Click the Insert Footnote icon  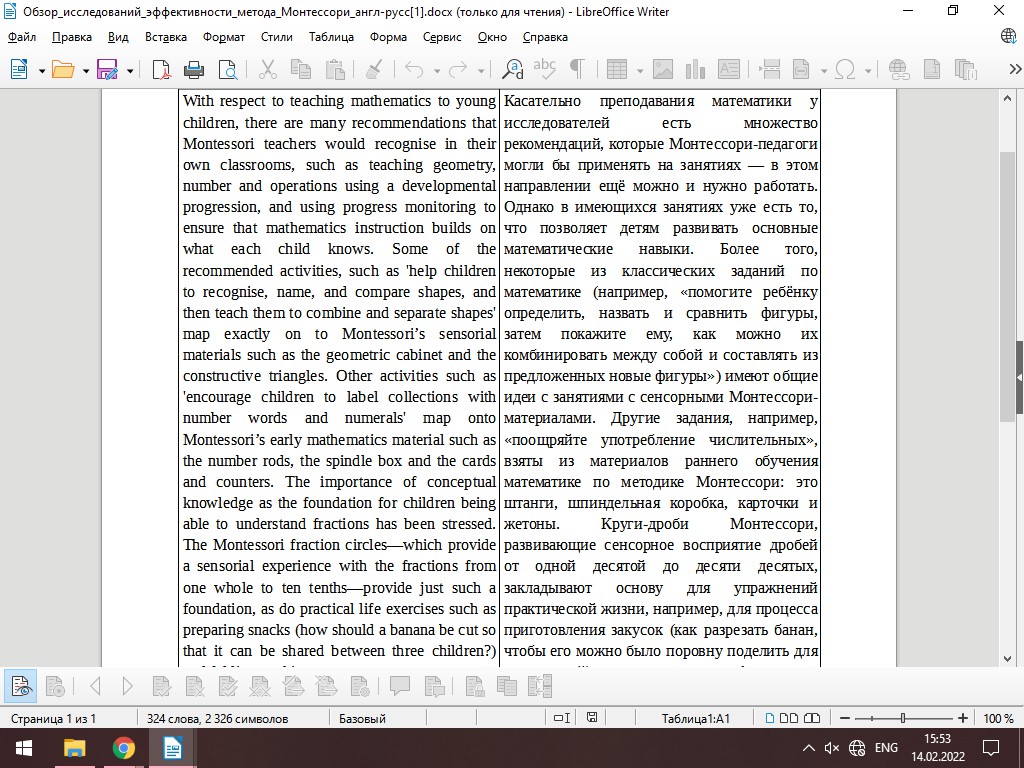pyautogui.click(x=932, y=69)
